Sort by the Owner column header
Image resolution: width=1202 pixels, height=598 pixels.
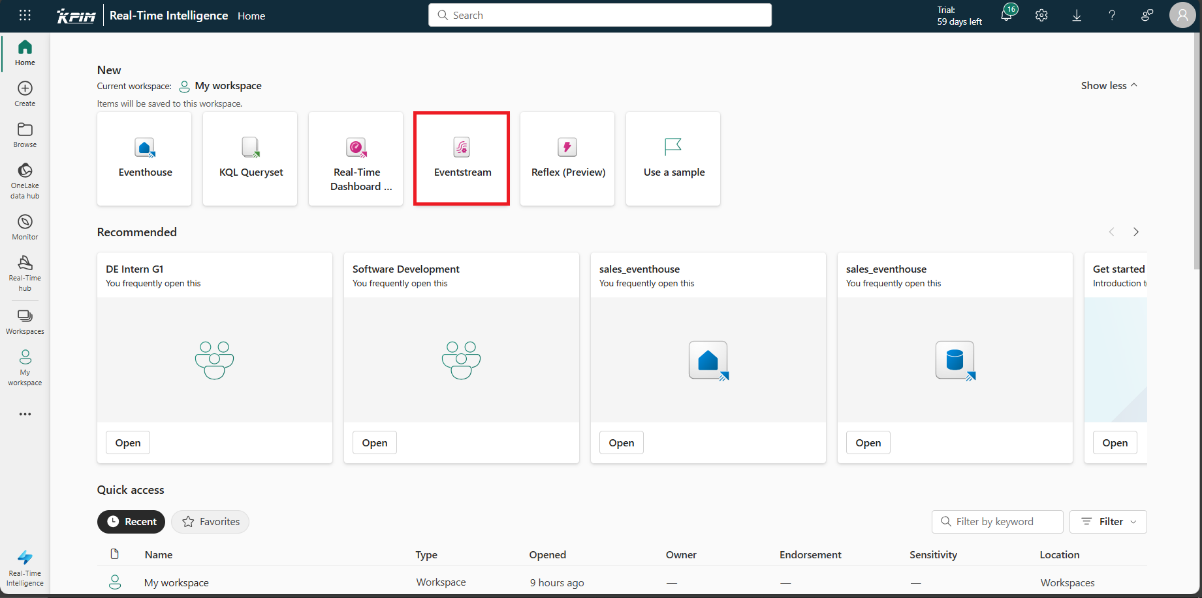point(681,555)
